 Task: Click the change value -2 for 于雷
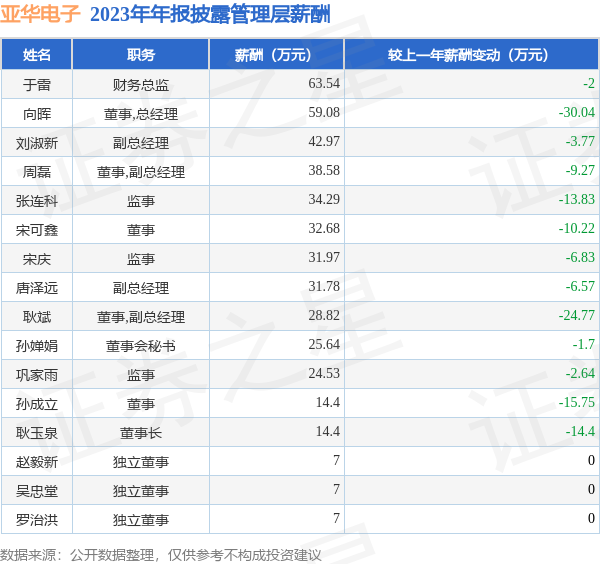point(589,83)
